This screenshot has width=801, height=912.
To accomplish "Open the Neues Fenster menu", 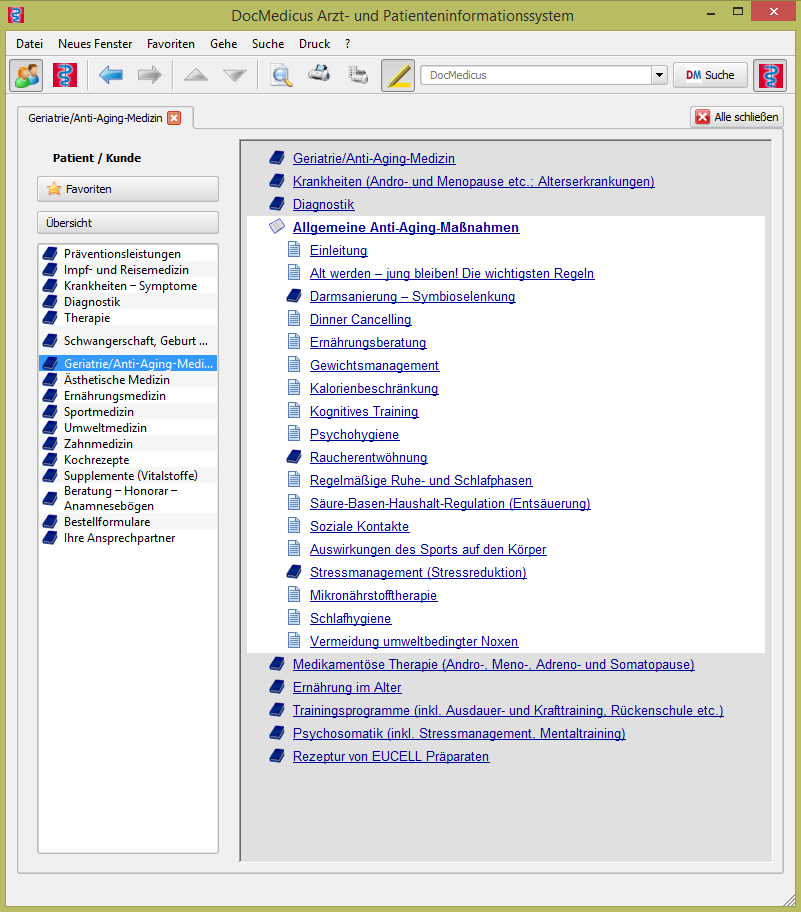I will (x=95, y=44).
